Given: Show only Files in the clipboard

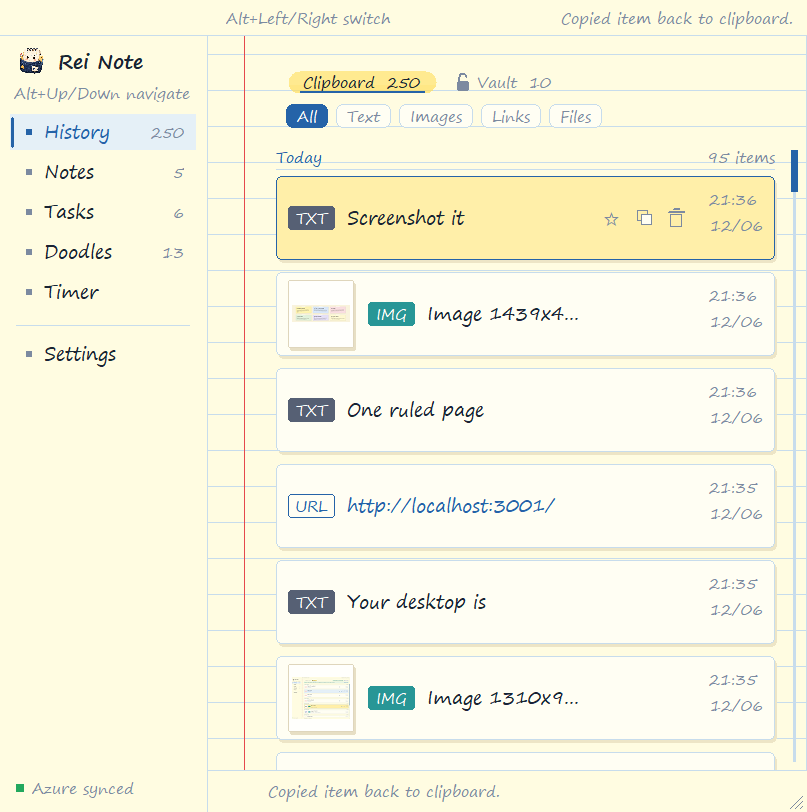Looking at the screenshot, I should [575, 116].
